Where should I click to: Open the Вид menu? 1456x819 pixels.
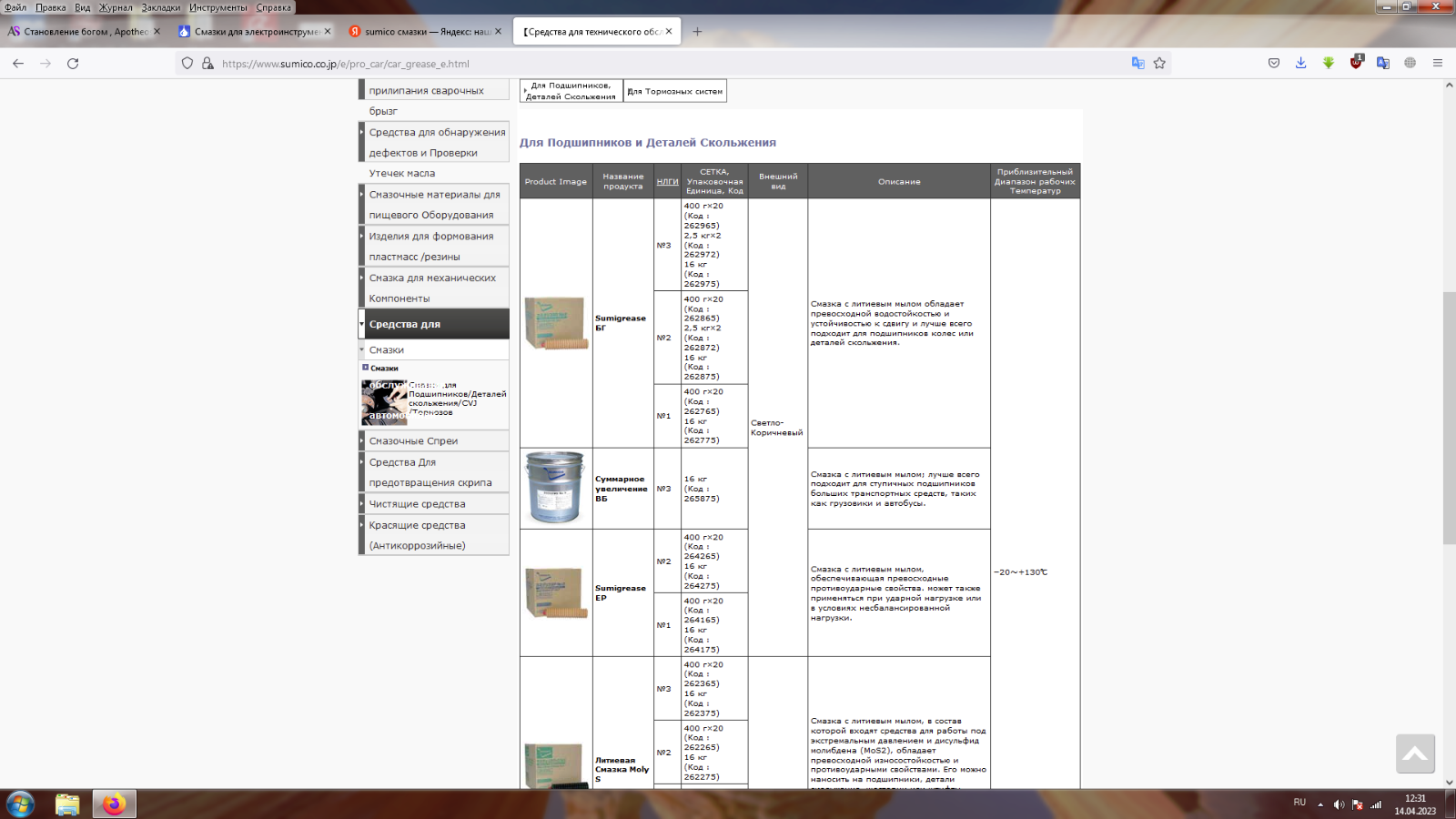coord(83,7)
